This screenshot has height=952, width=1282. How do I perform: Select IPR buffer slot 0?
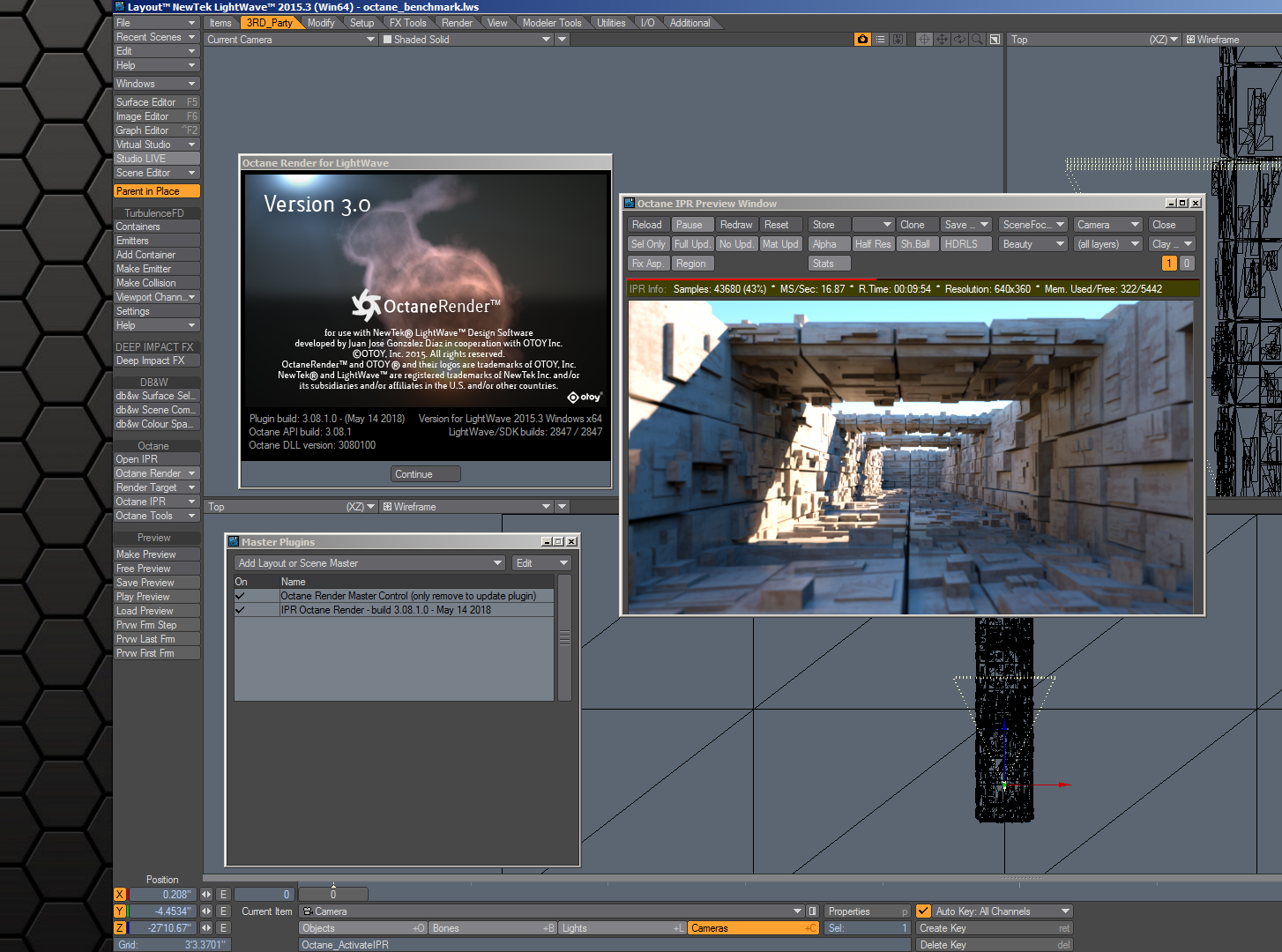pyautogui.click(x=1187, y=264)
